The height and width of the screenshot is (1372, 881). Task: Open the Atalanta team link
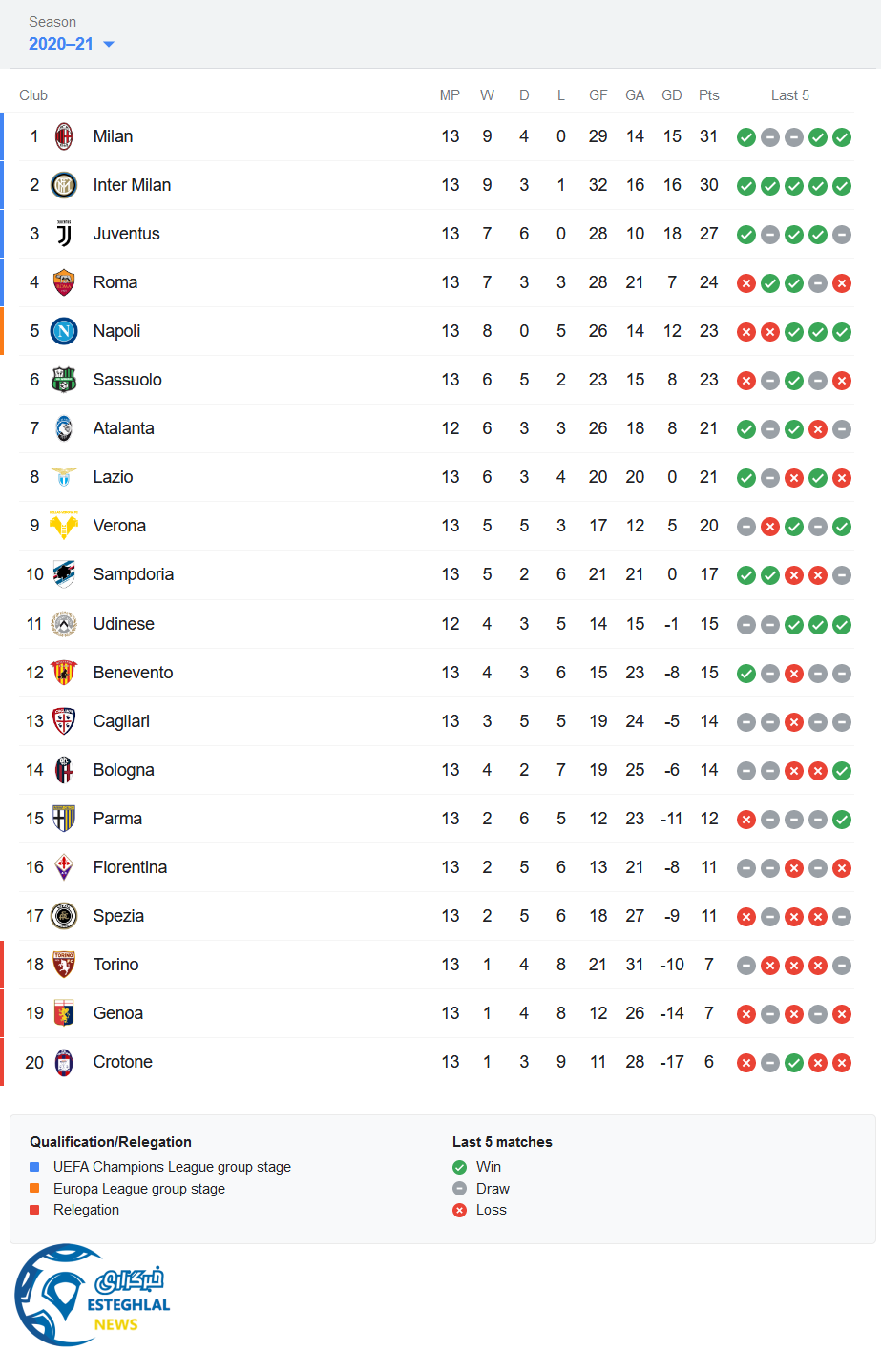123,428
